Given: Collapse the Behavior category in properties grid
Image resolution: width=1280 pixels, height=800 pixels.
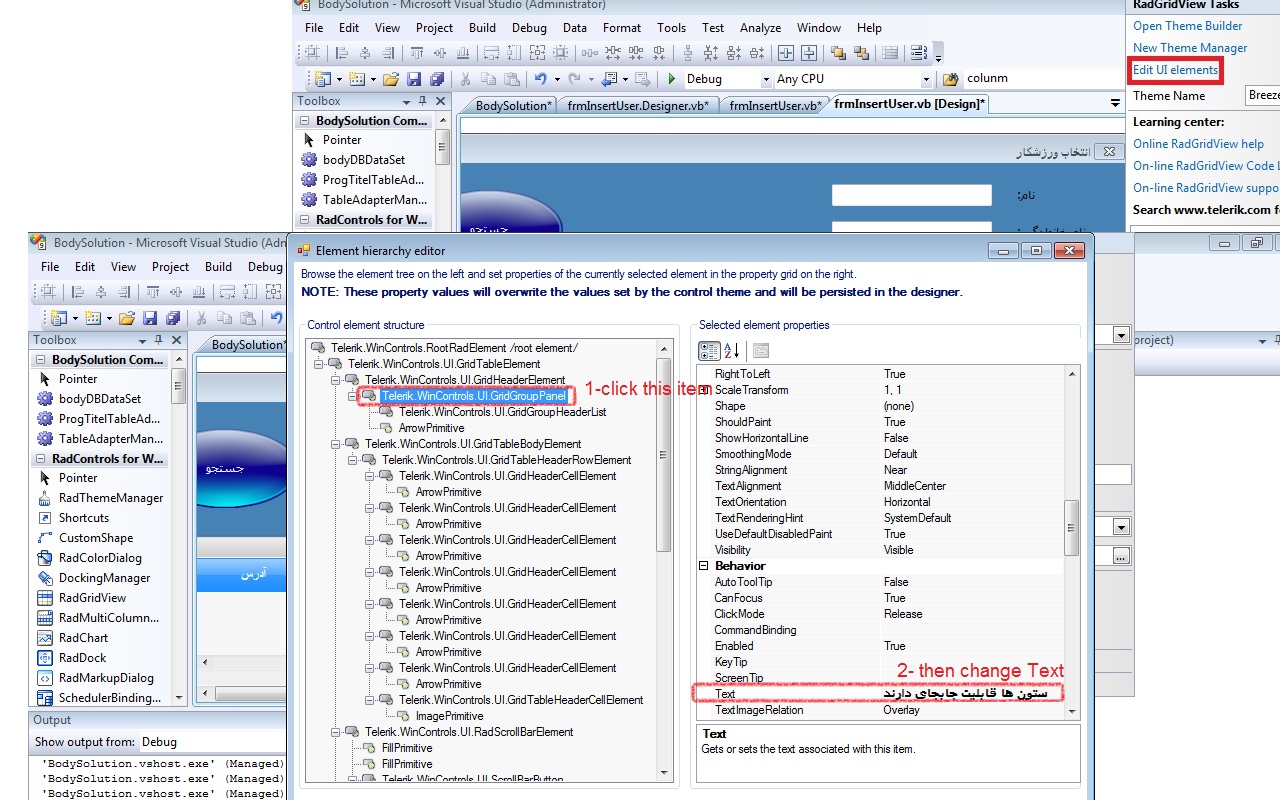Looking at the screenshot, I should coord(704,566).
